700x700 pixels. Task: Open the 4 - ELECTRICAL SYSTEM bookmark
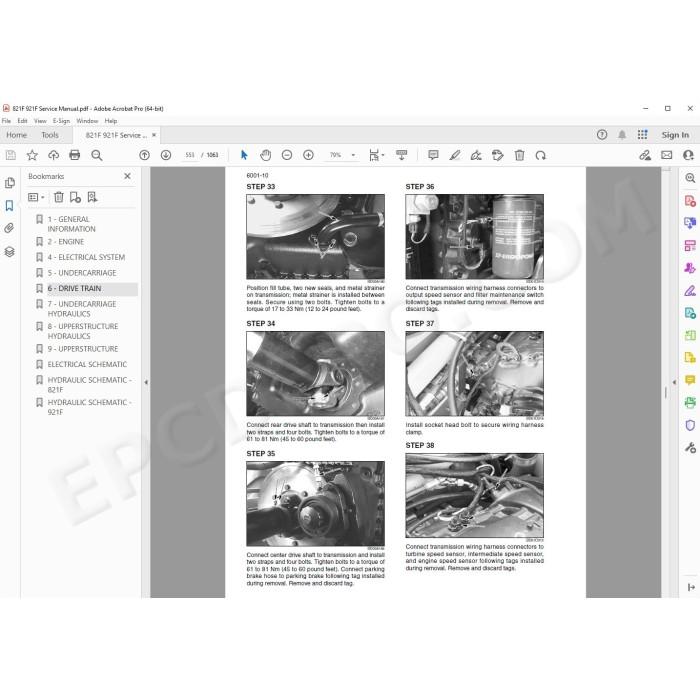(86, 257)
